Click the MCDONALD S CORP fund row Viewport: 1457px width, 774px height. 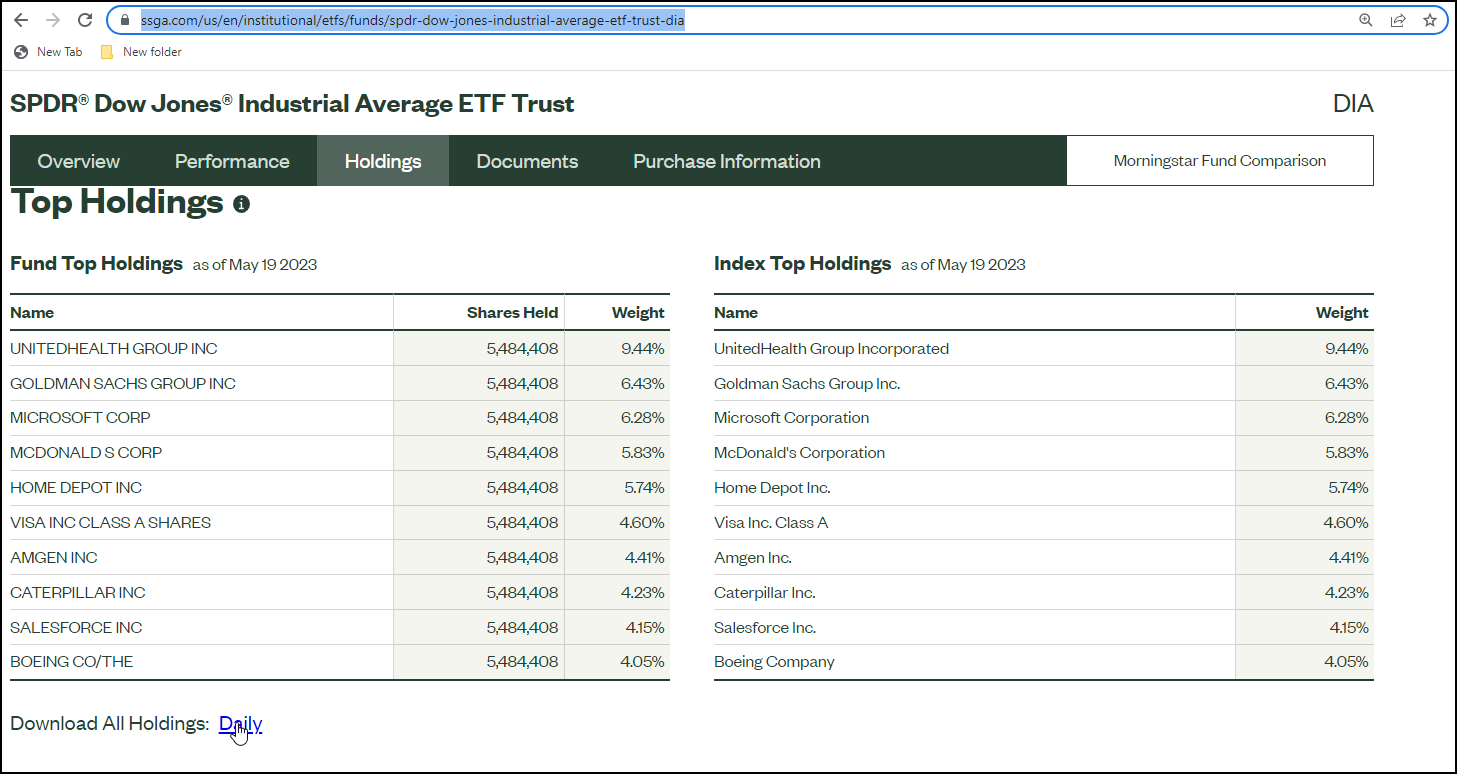click(x=340, y=453)
